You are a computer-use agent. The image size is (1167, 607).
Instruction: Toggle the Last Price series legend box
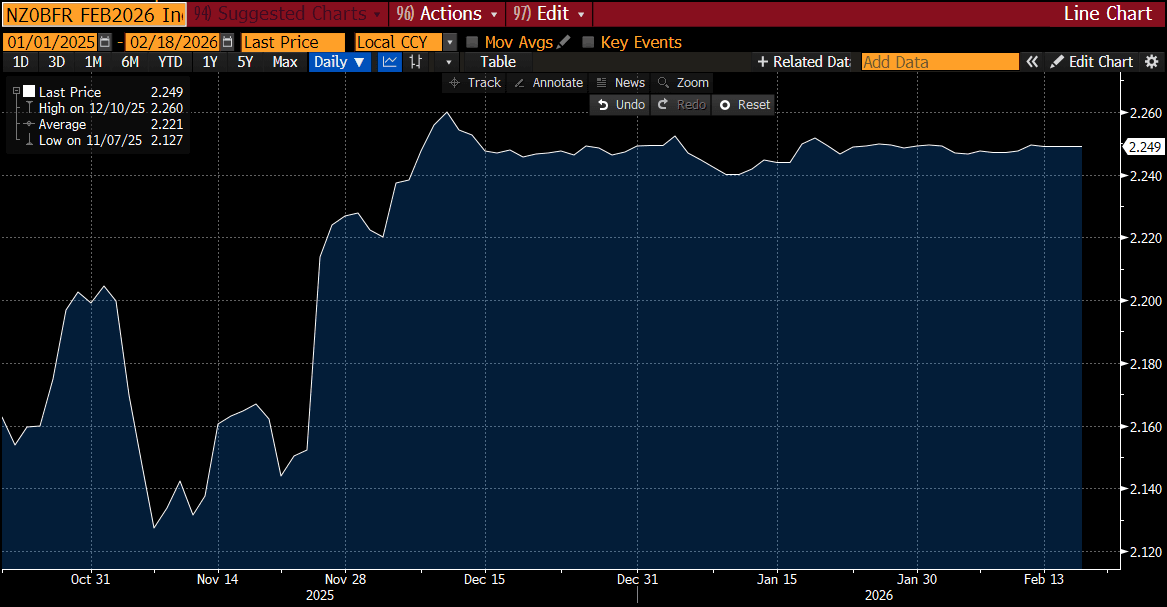(x=28, y=92)
